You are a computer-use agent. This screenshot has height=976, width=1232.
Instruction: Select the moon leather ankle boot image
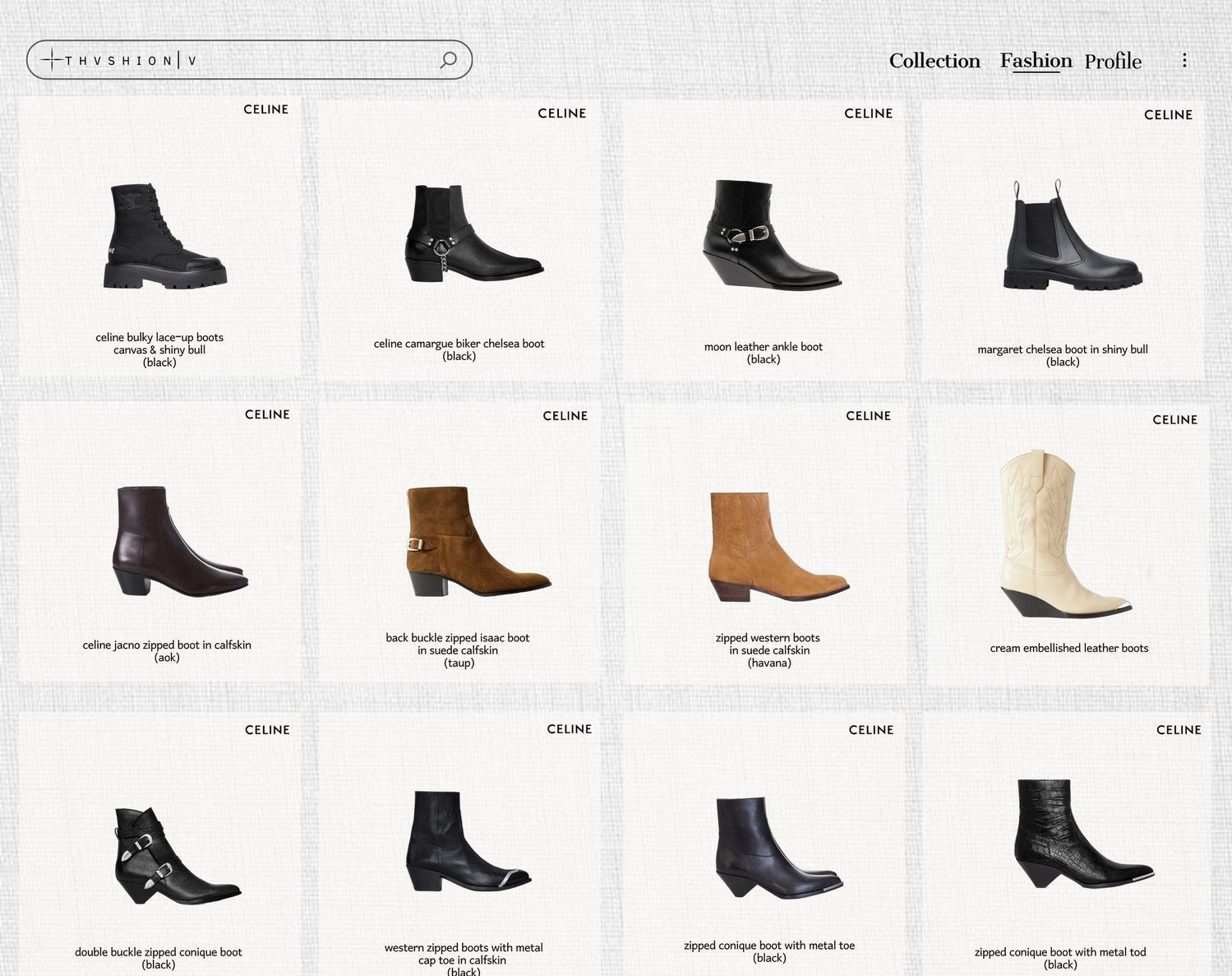[771, 234]
